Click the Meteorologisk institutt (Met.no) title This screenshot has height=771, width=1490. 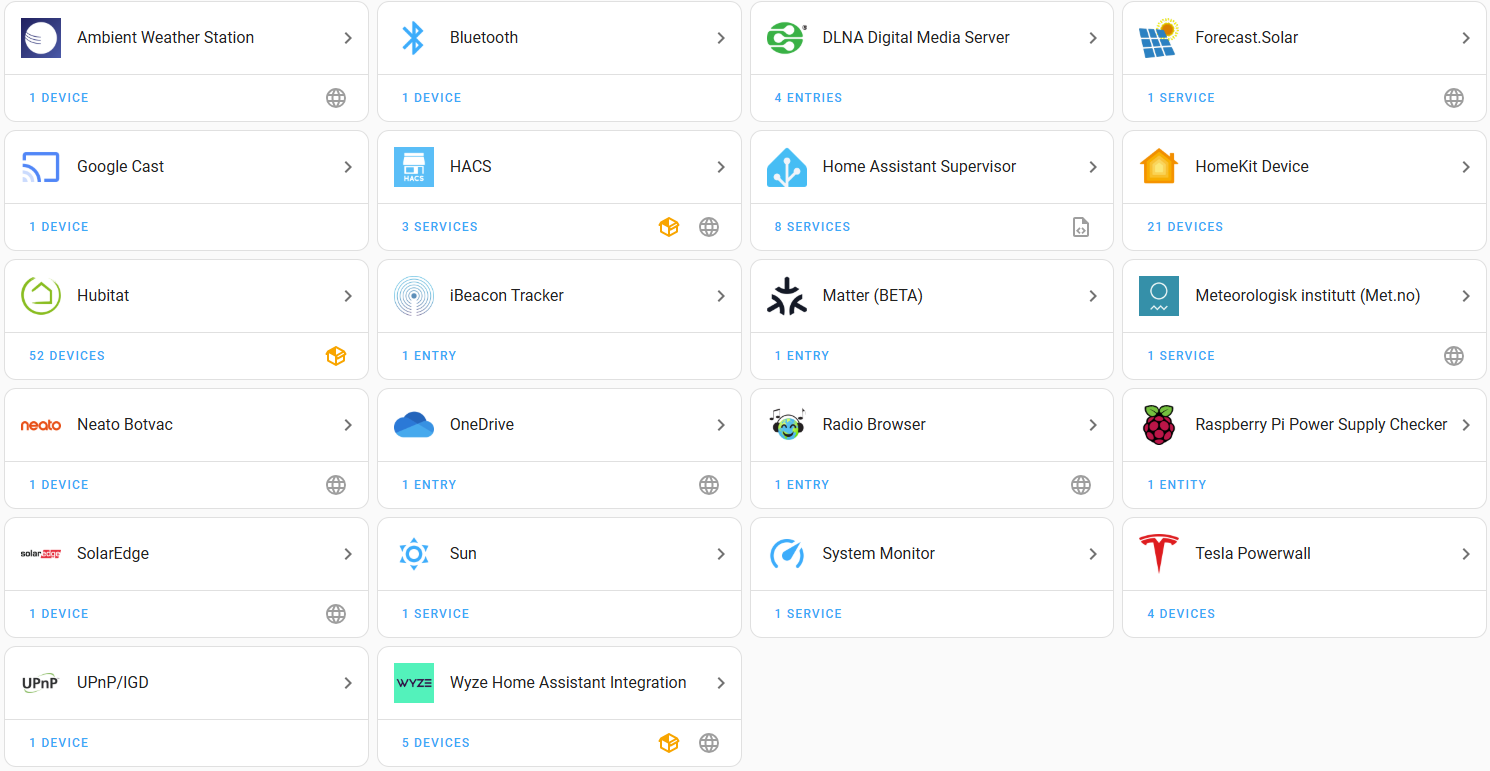pyautogui.click(x=1308, y=296)
